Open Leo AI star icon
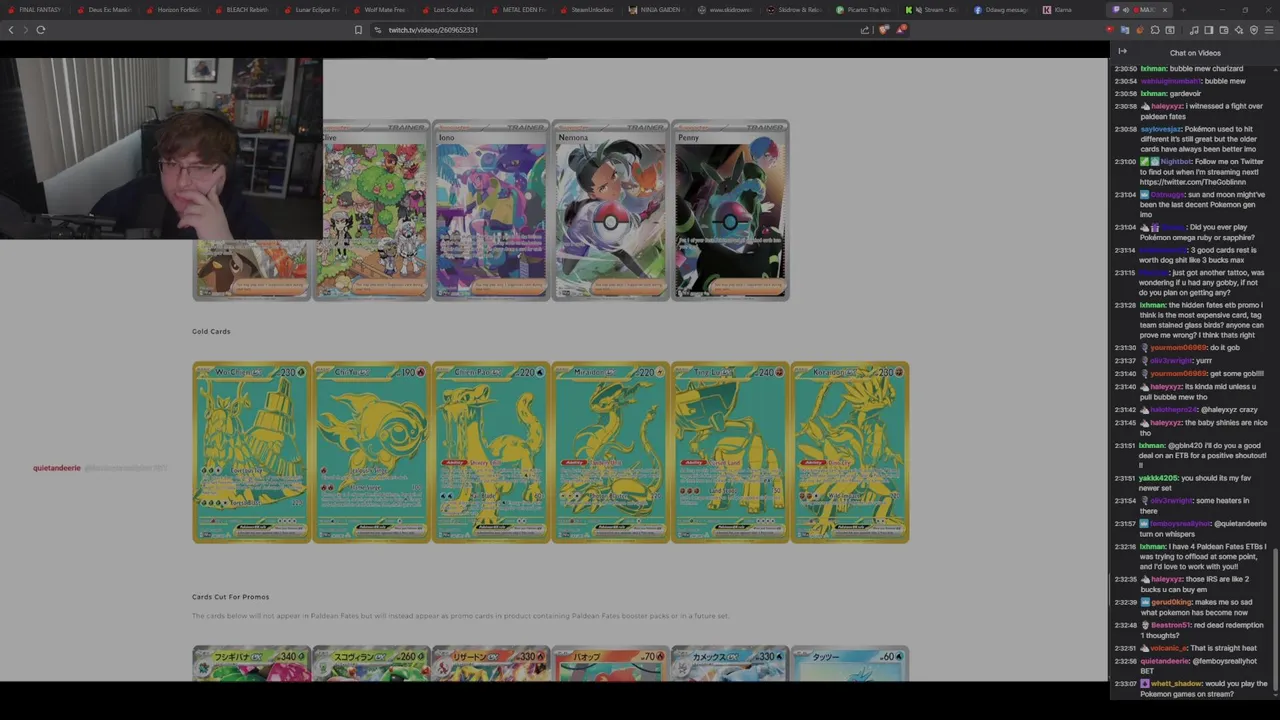The image size is (1280, 720). [x=1239, y=30]
